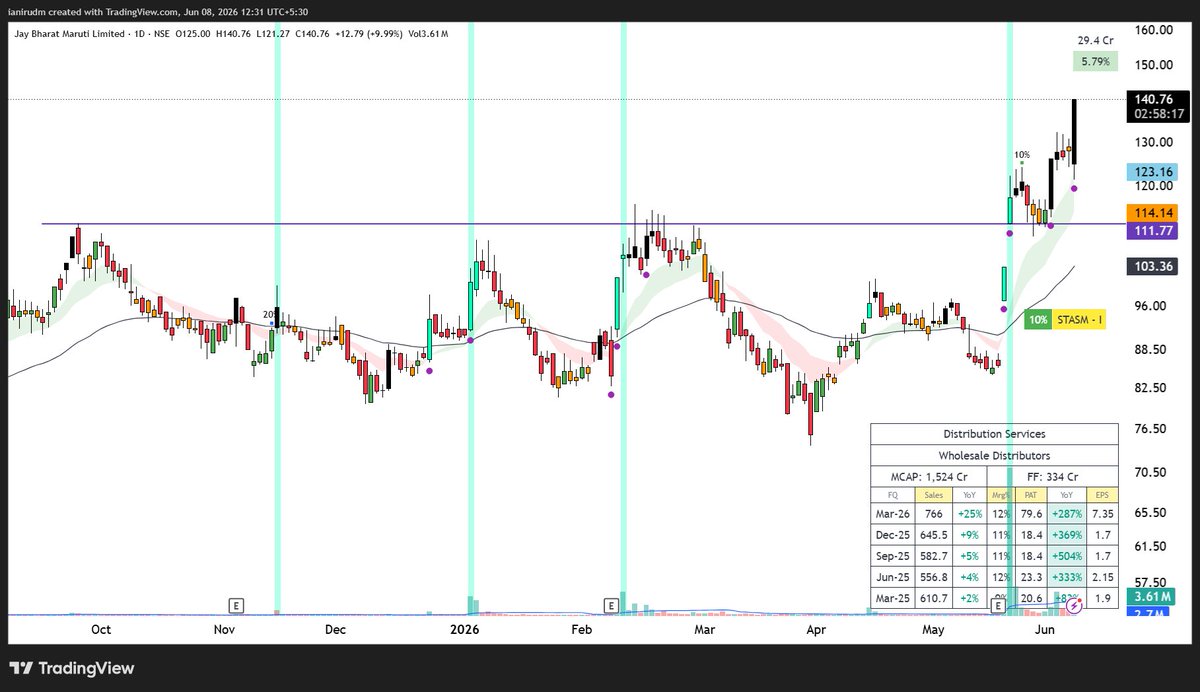Click the Distribution Services table row
This screenshot has height=692, width=1200.
pos(994,434)
